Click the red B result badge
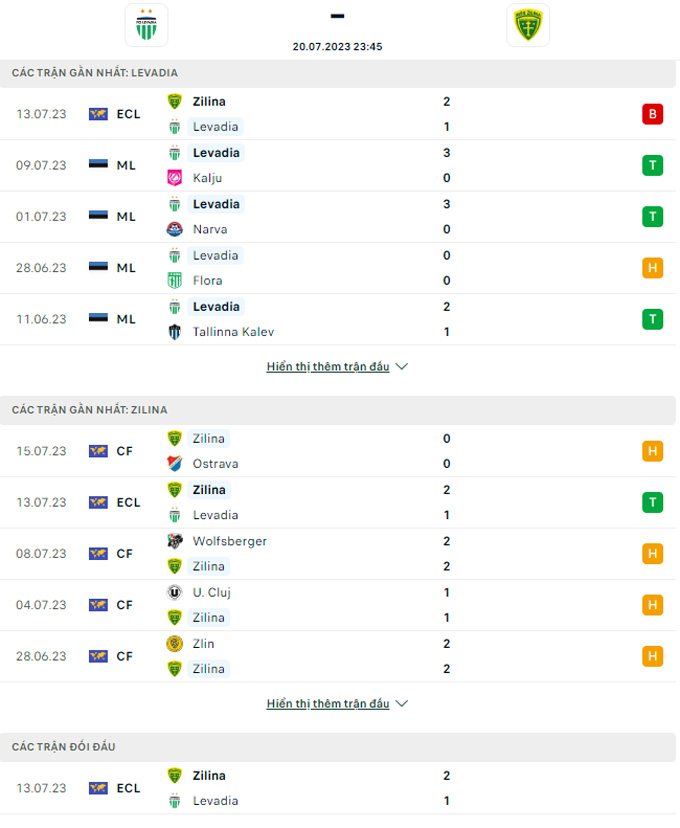This screenshot has height=828, width=680. pos(652,114)
